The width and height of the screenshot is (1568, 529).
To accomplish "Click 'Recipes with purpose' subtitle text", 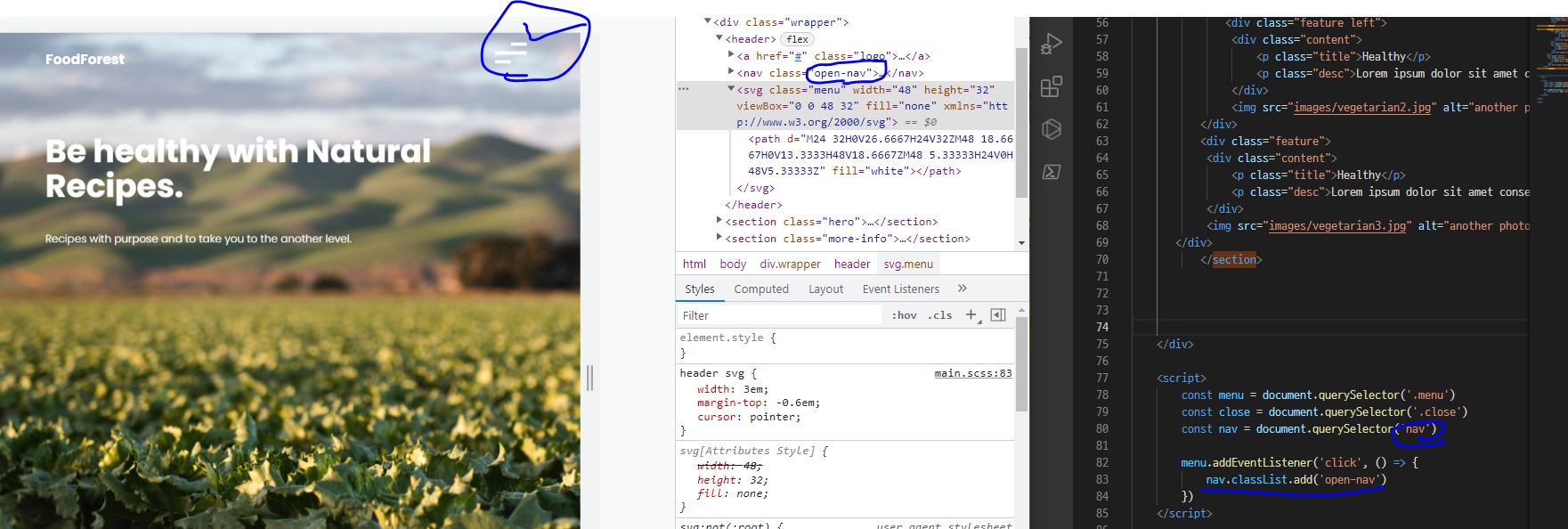I will point(199,239).
